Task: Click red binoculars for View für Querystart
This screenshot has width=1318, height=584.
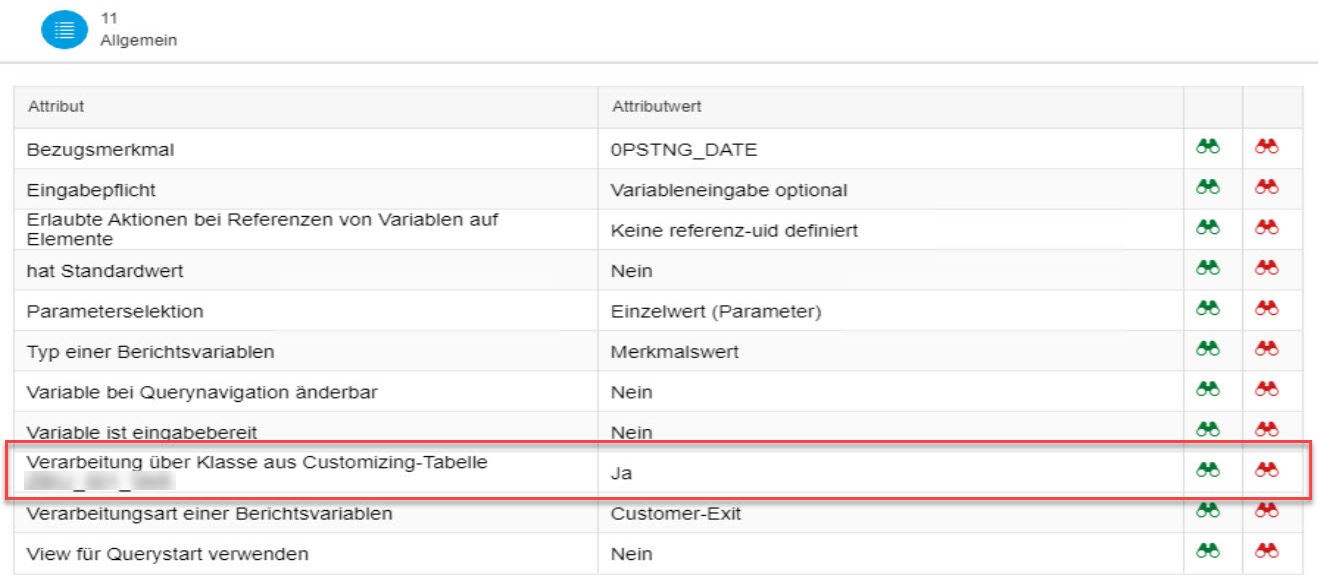Action: [1268, 551]
